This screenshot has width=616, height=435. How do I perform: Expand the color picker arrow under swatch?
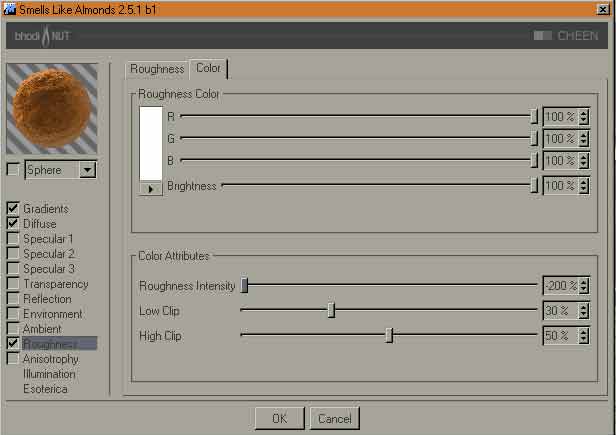[x=150, y=188]
